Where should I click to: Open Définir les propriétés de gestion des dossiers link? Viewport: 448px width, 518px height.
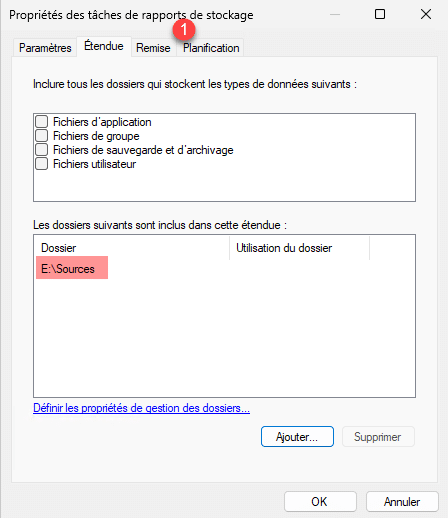[x=142, y=408]
